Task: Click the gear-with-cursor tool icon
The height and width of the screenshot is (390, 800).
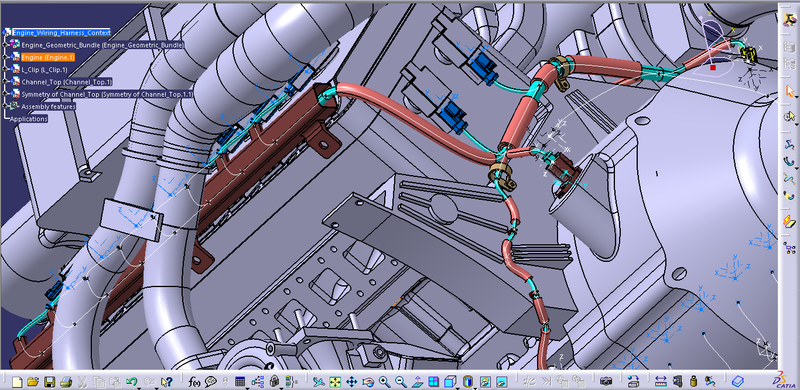Action: click(x=789, y=117)
